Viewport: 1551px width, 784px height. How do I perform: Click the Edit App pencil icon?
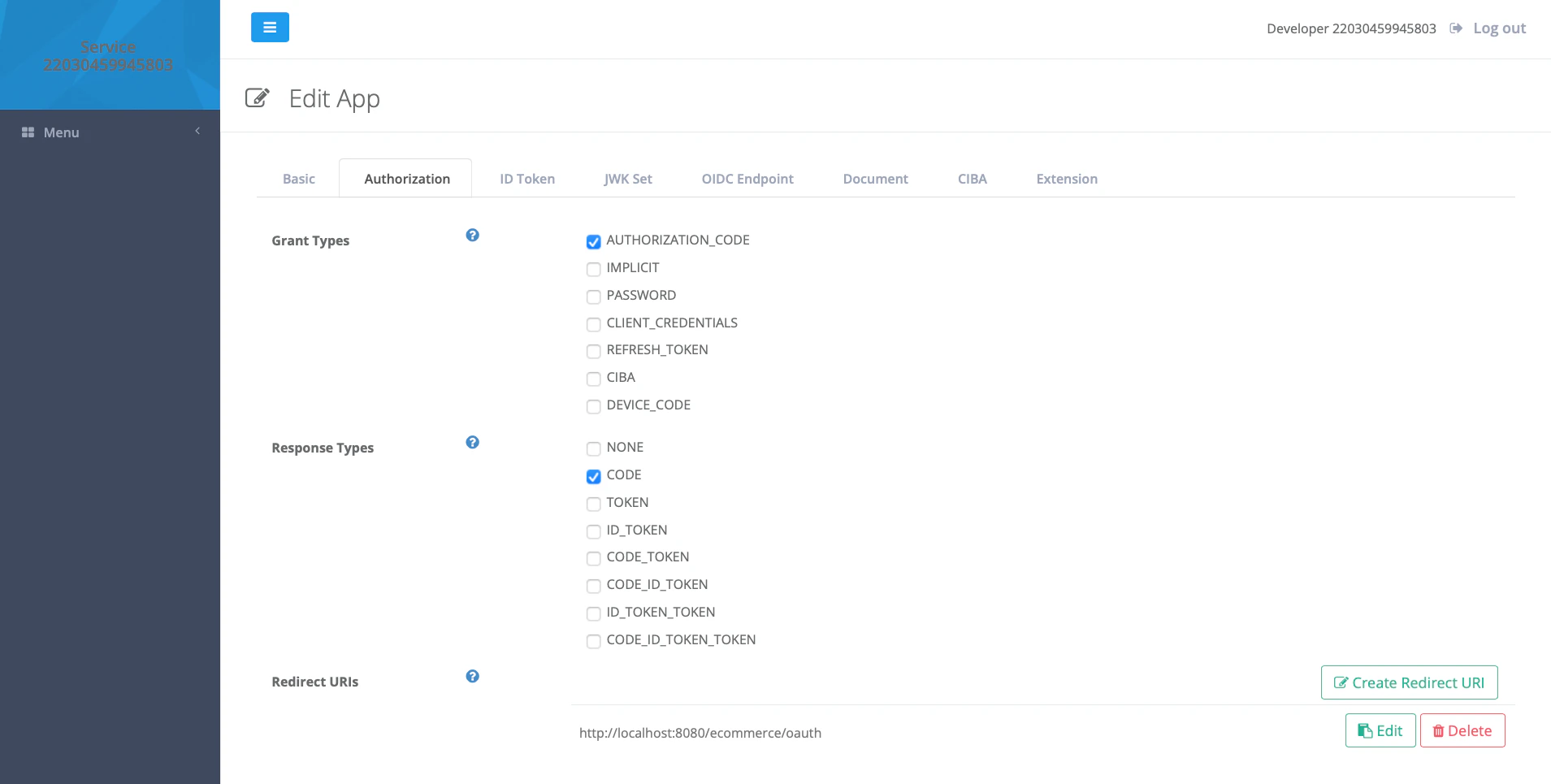pyautogui.click(x=257, y=97)
